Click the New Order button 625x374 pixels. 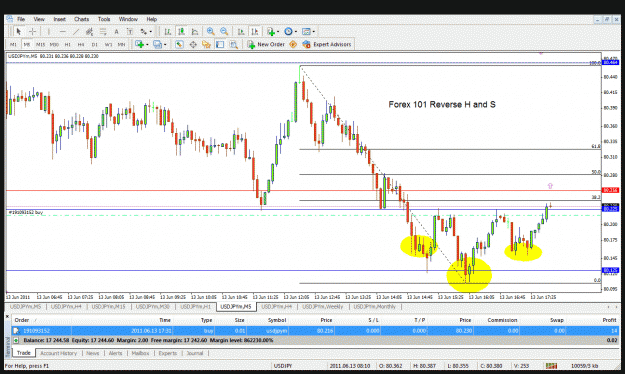266,44
